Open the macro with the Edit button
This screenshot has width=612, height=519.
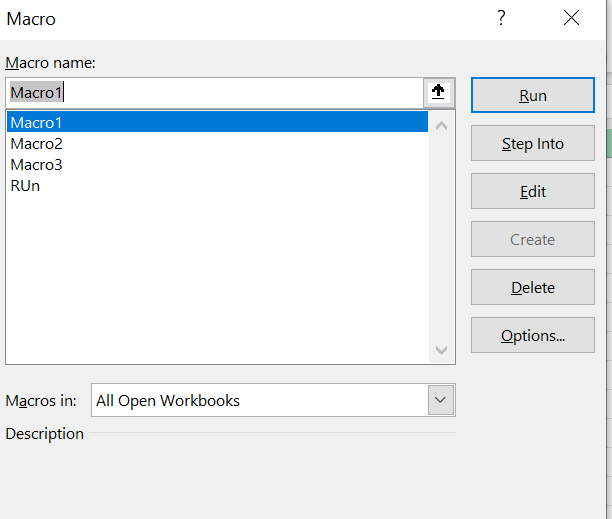pyautogui.click(x=532, y=192)
